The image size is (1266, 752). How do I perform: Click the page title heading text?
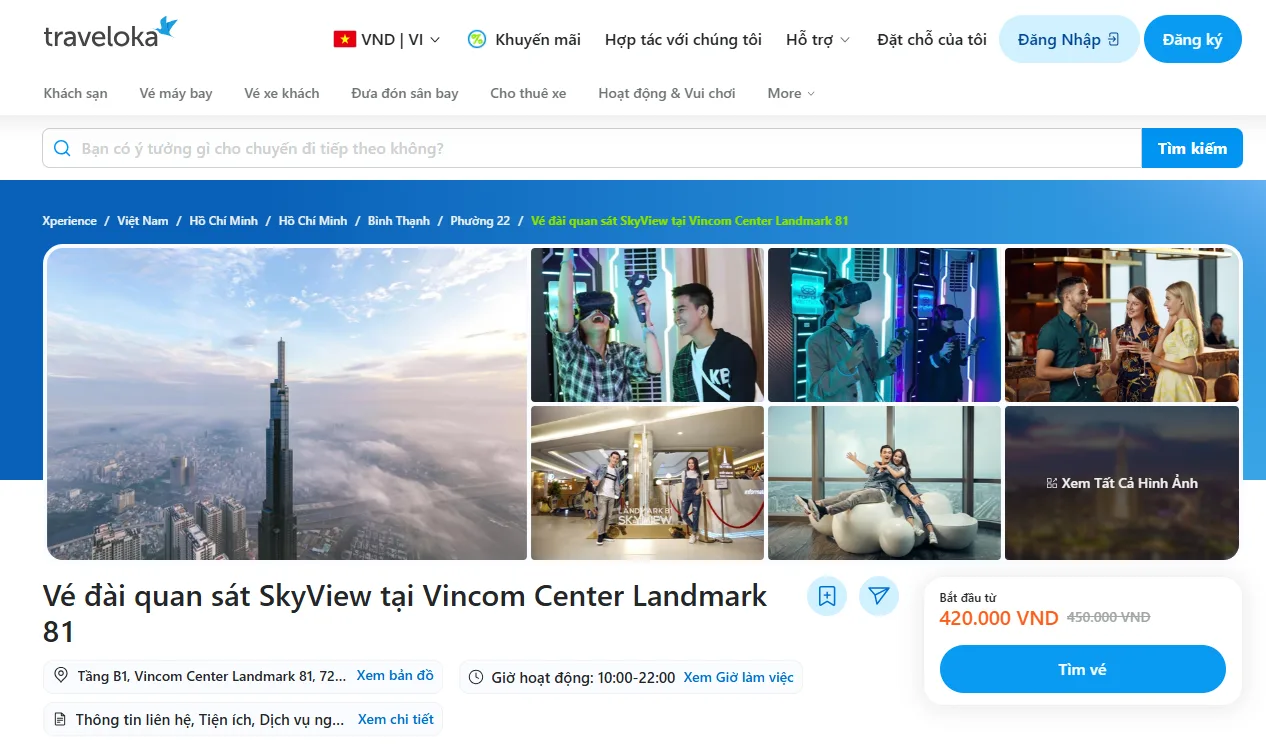point(405,613)
